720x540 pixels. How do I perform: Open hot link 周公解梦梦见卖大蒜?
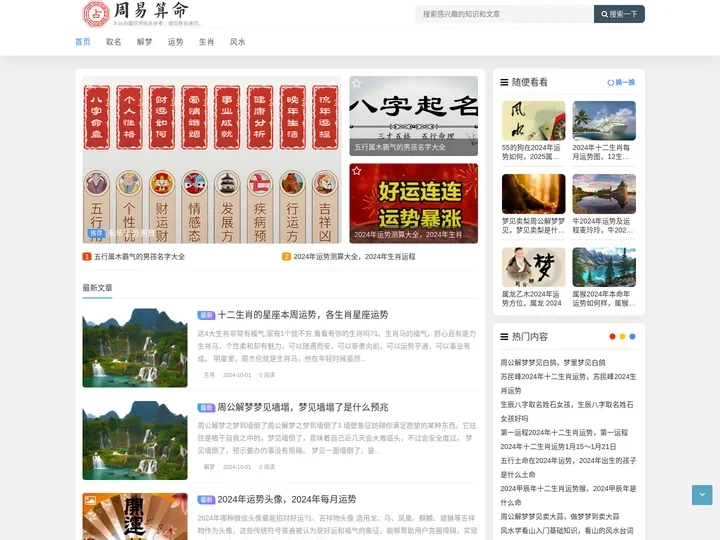coord(560,517)
